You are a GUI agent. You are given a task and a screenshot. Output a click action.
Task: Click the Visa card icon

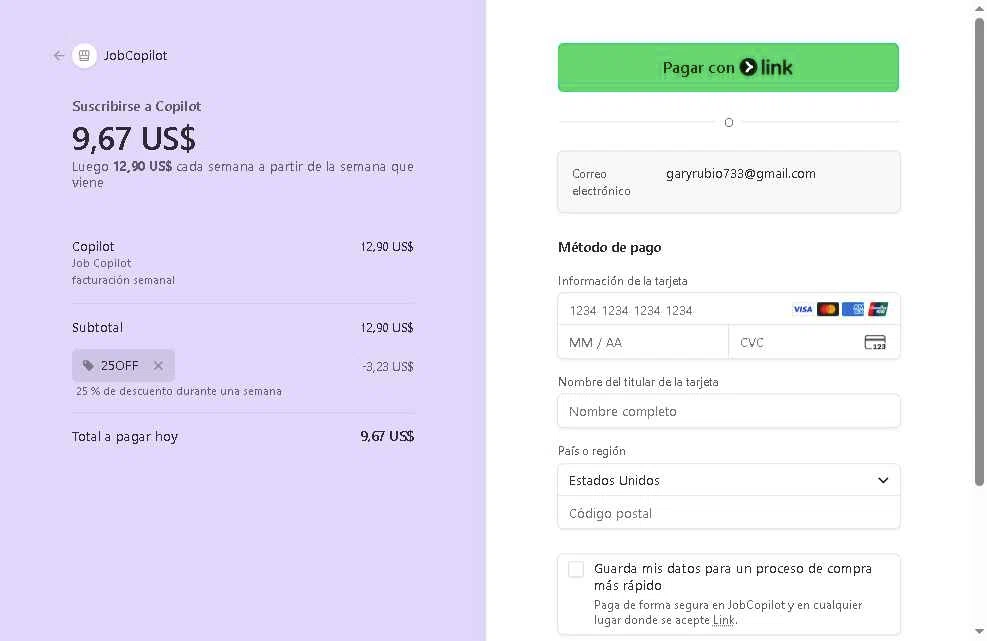click(x=803, y=309)
